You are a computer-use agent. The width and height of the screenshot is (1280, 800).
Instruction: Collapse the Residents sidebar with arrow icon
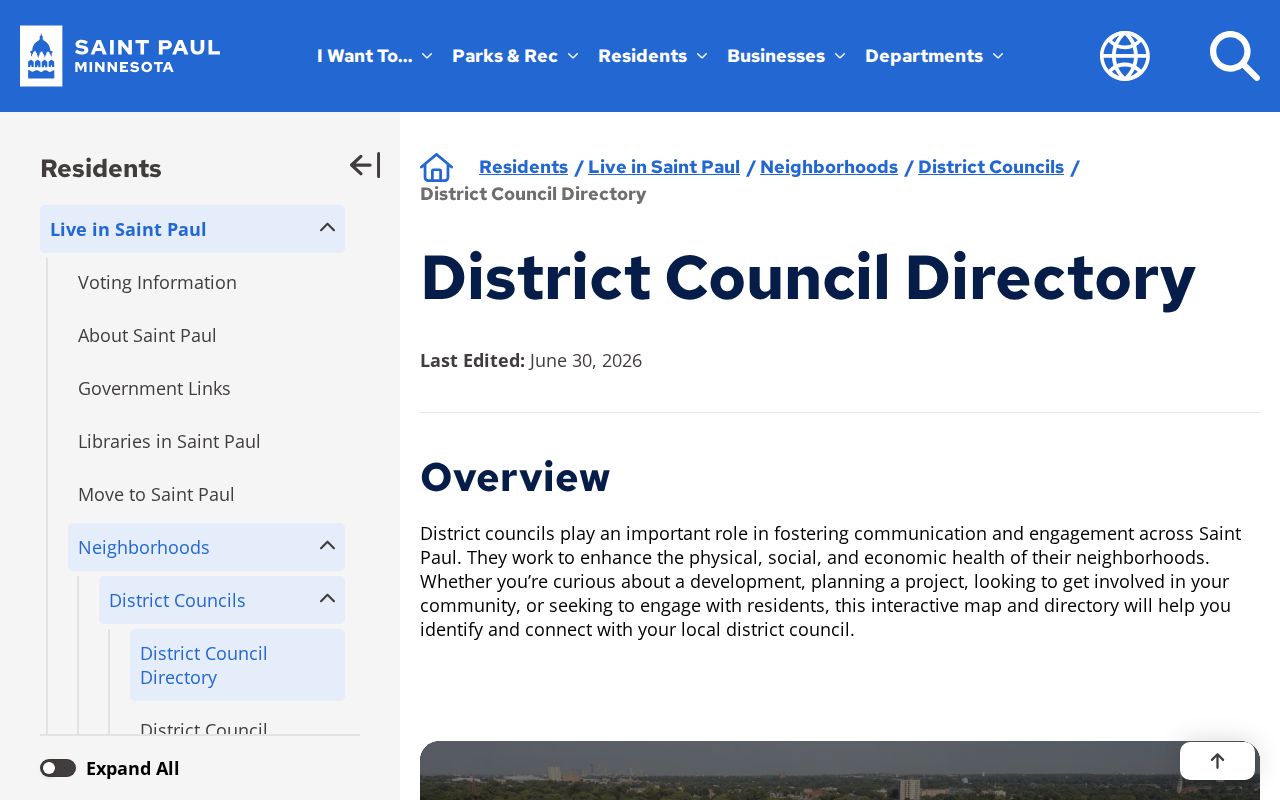click(x=365, y=165)
